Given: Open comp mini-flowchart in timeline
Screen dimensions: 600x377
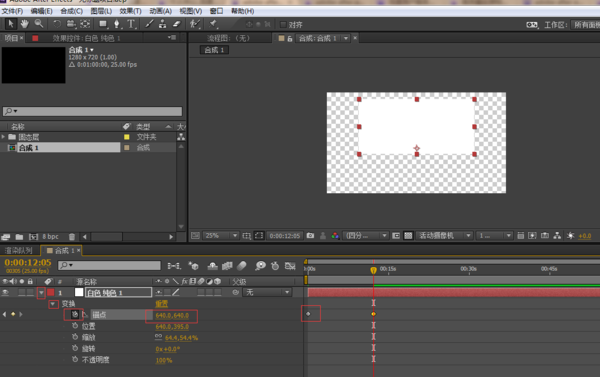Looking at the screenshot, I should pyautogui.click(x=174, y=266).
